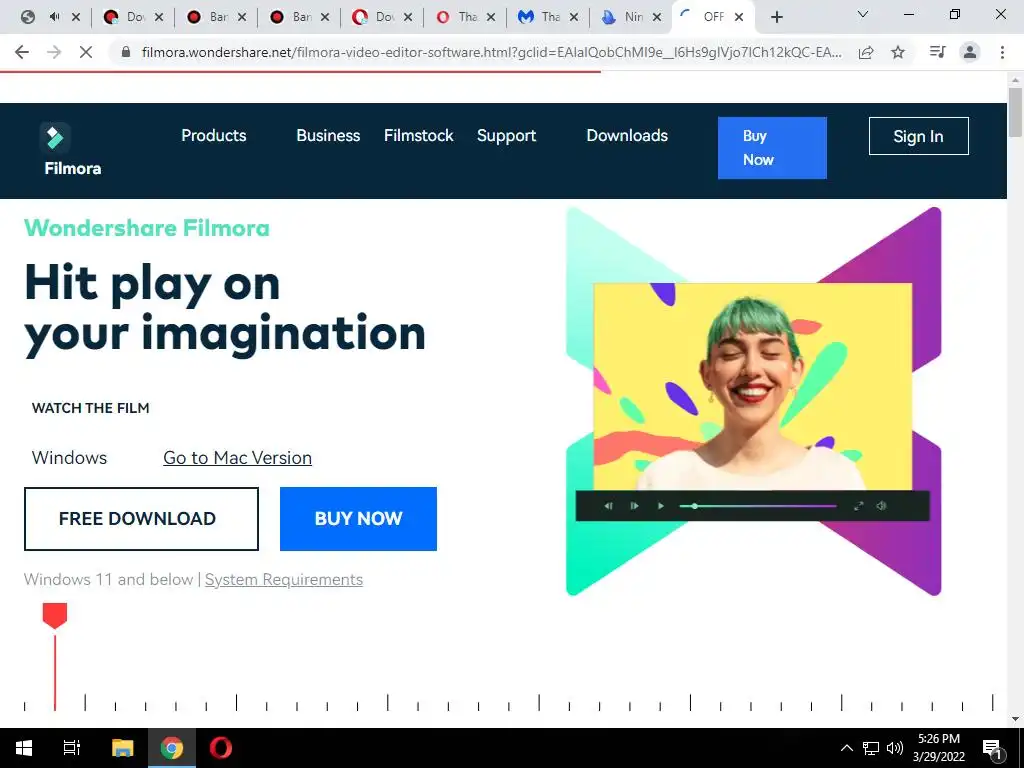This screenshot has width=1024, height=768.
Task: Click the FREE DOWNLOAD button
Action: coord(141,519)
